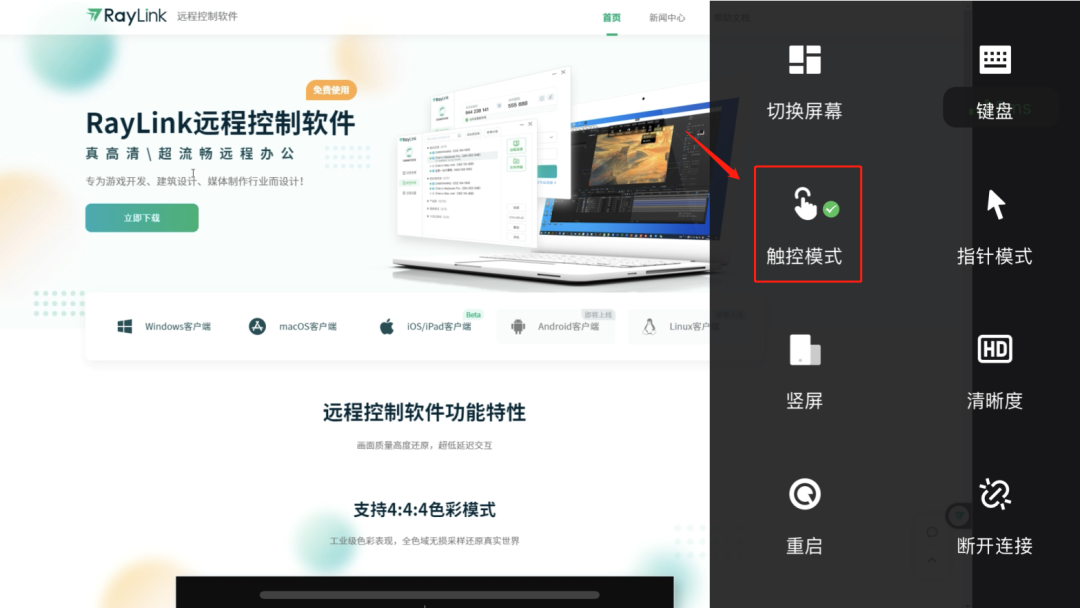Click the 立即下载 download button

pyautogui.click(x=142, y=218)
